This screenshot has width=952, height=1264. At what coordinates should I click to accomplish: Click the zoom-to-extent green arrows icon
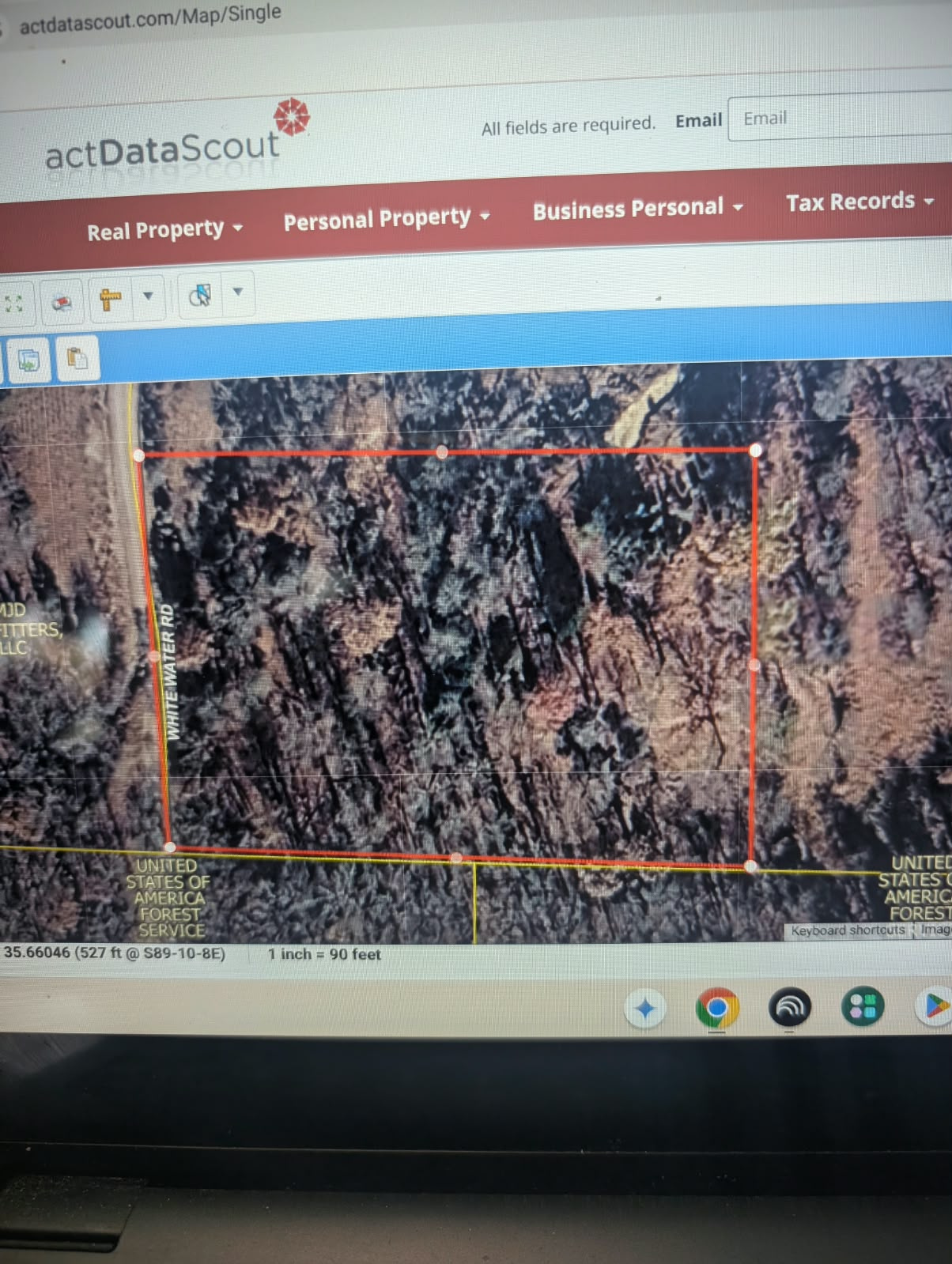click(13, 304)
